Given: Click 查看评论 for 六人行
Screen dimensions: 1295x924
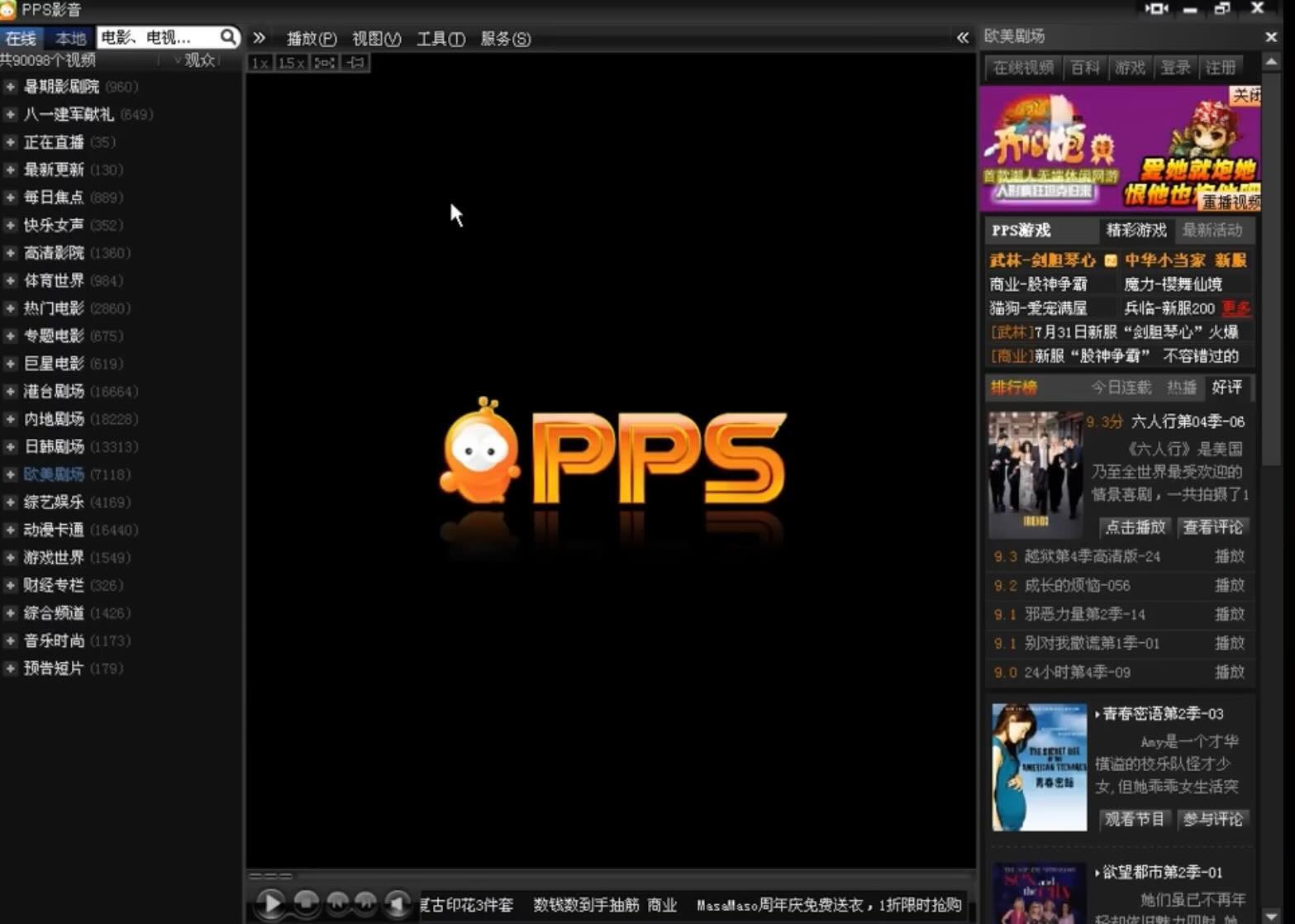Looking at the screenshot, I should tap(1212, 527).
